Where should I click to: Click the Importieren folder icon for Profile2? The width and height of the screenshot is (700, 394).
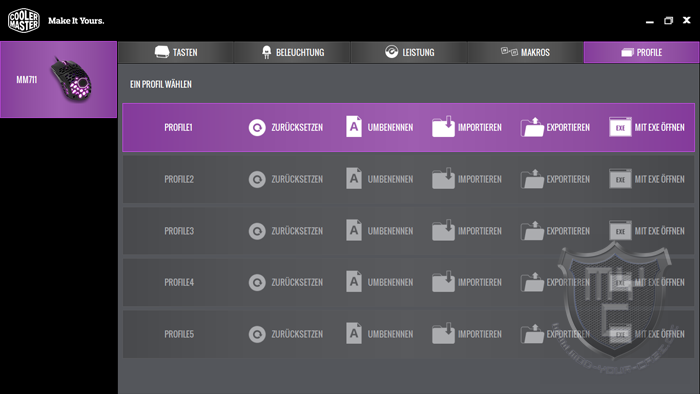point(443,178)
